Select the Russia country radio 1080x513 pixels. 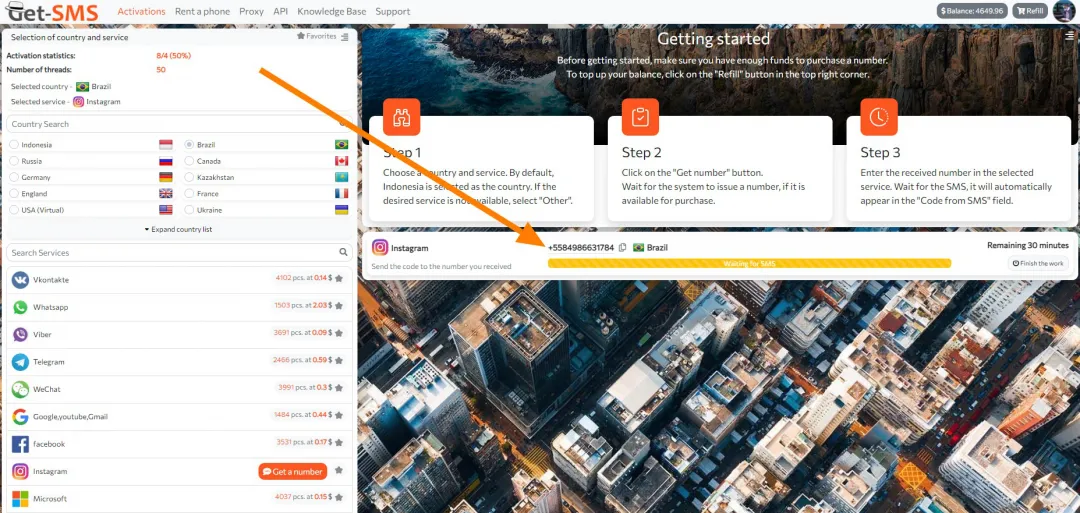(x=14, y=161)
